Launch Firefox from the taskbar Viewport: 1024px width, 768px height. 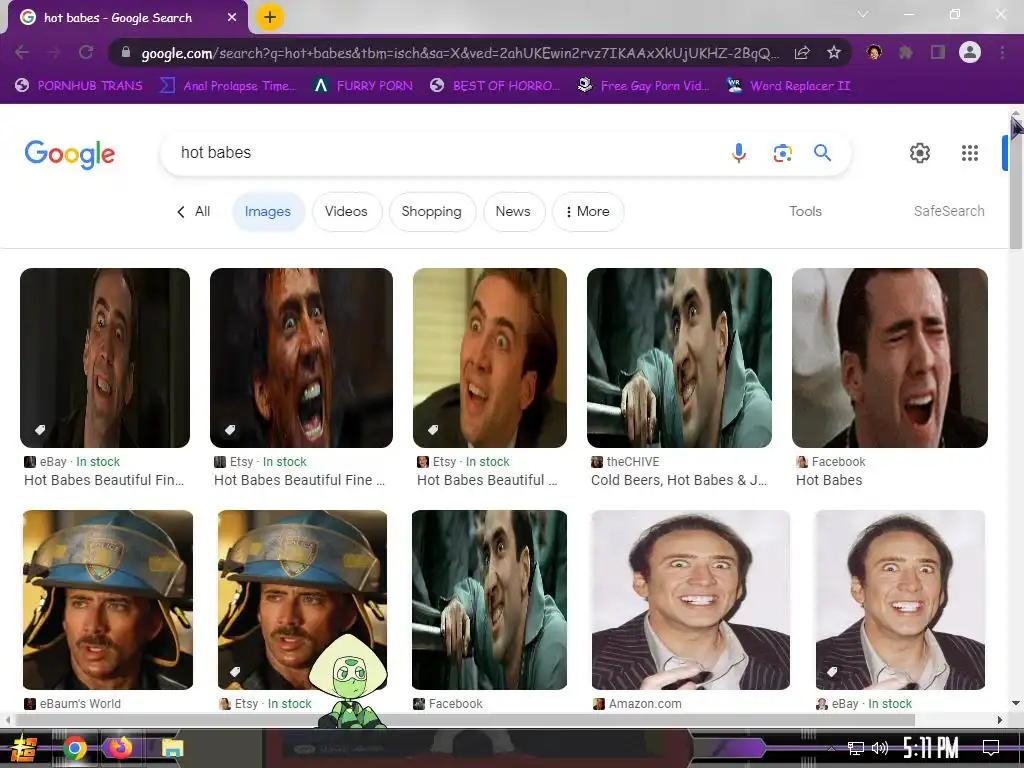(121, 748)
